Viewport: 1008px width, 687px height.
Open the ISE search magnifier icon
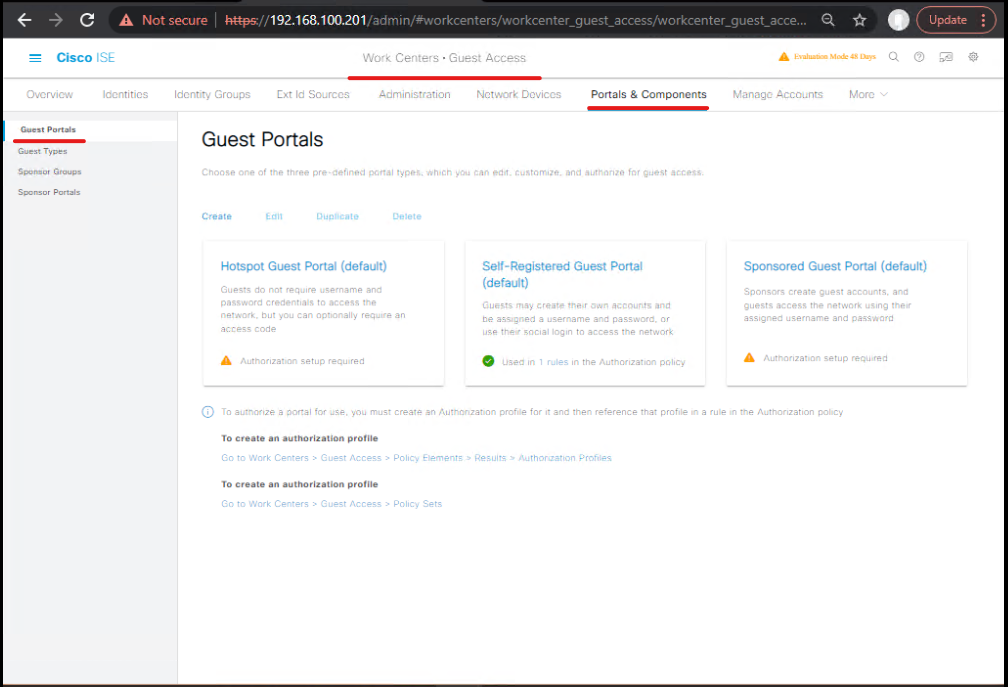(x=894, y=57)
